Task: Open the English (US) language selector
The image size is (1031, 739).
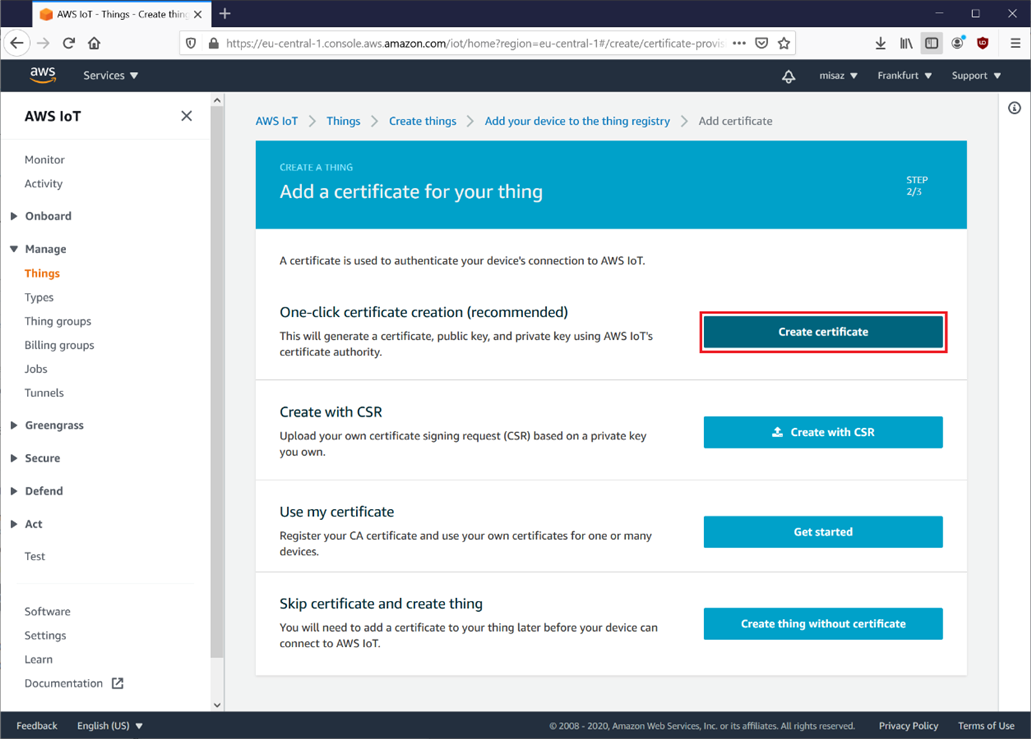Action: click(109, 726)
